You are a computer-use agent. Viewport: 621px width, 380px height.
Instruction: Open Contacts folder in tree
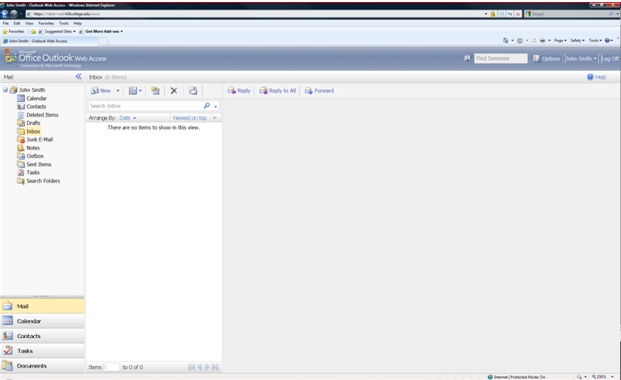36,107
